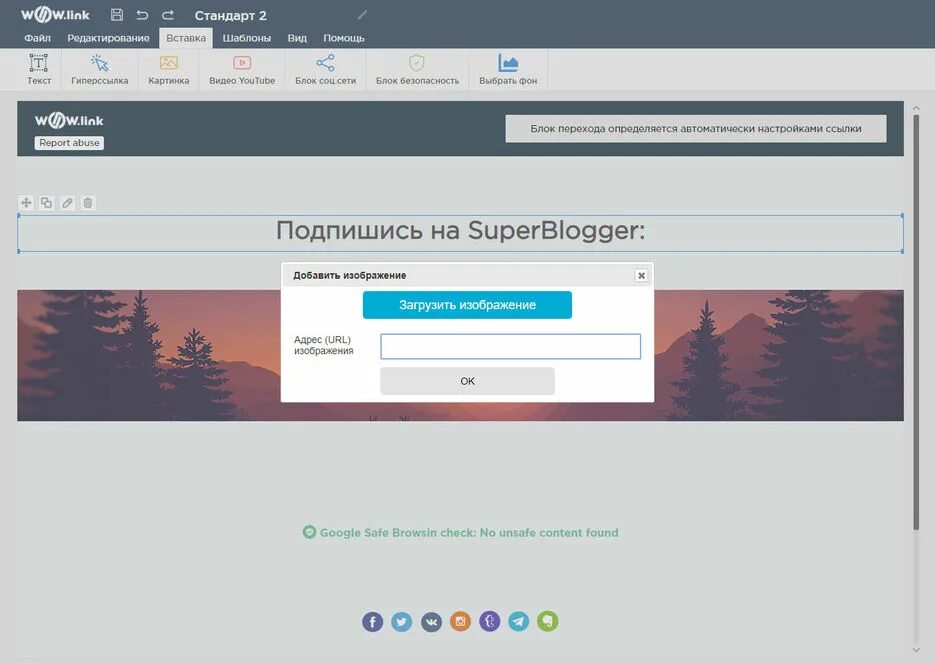Open the Картинка insertion tool
This screenshot has width=935, height=664.
pyautogui.click(x=167, y=68)
